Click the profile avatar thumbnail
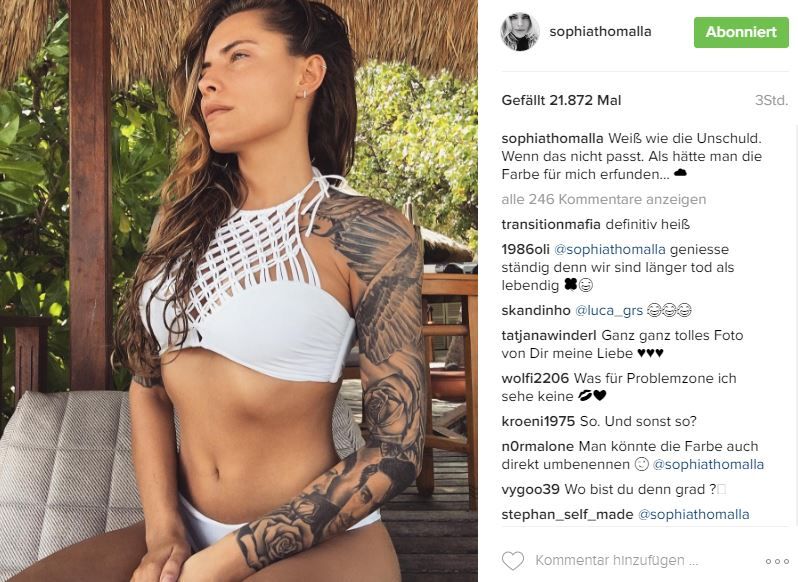The height and width of the screenshot is (582, 798). 520,32
